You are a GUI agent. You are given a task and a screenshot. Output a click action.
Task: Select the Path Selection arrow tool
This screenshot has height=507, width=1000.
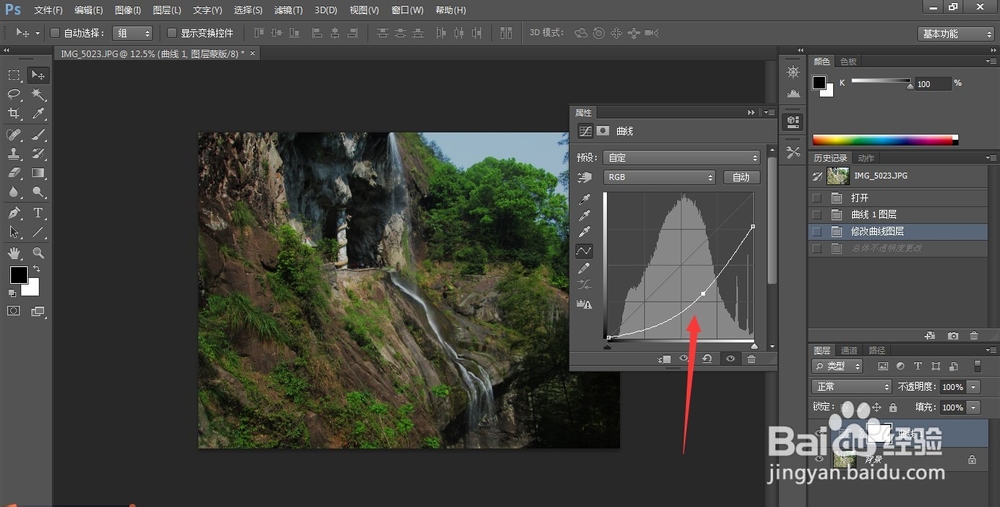pyautogui.click(x=13, y=232)
